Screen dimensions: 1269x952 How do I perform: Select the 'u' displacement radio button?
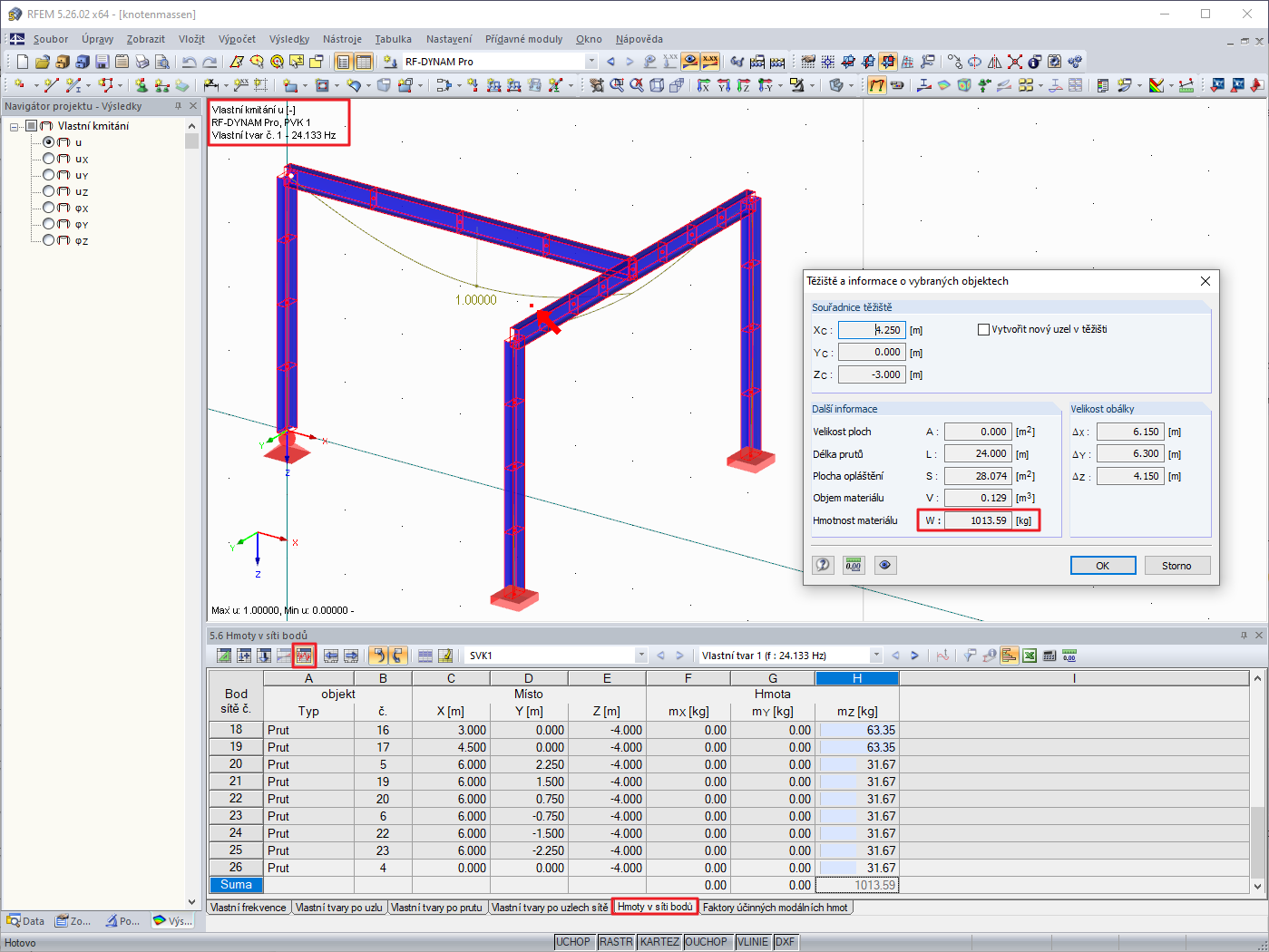coord(49,142)
